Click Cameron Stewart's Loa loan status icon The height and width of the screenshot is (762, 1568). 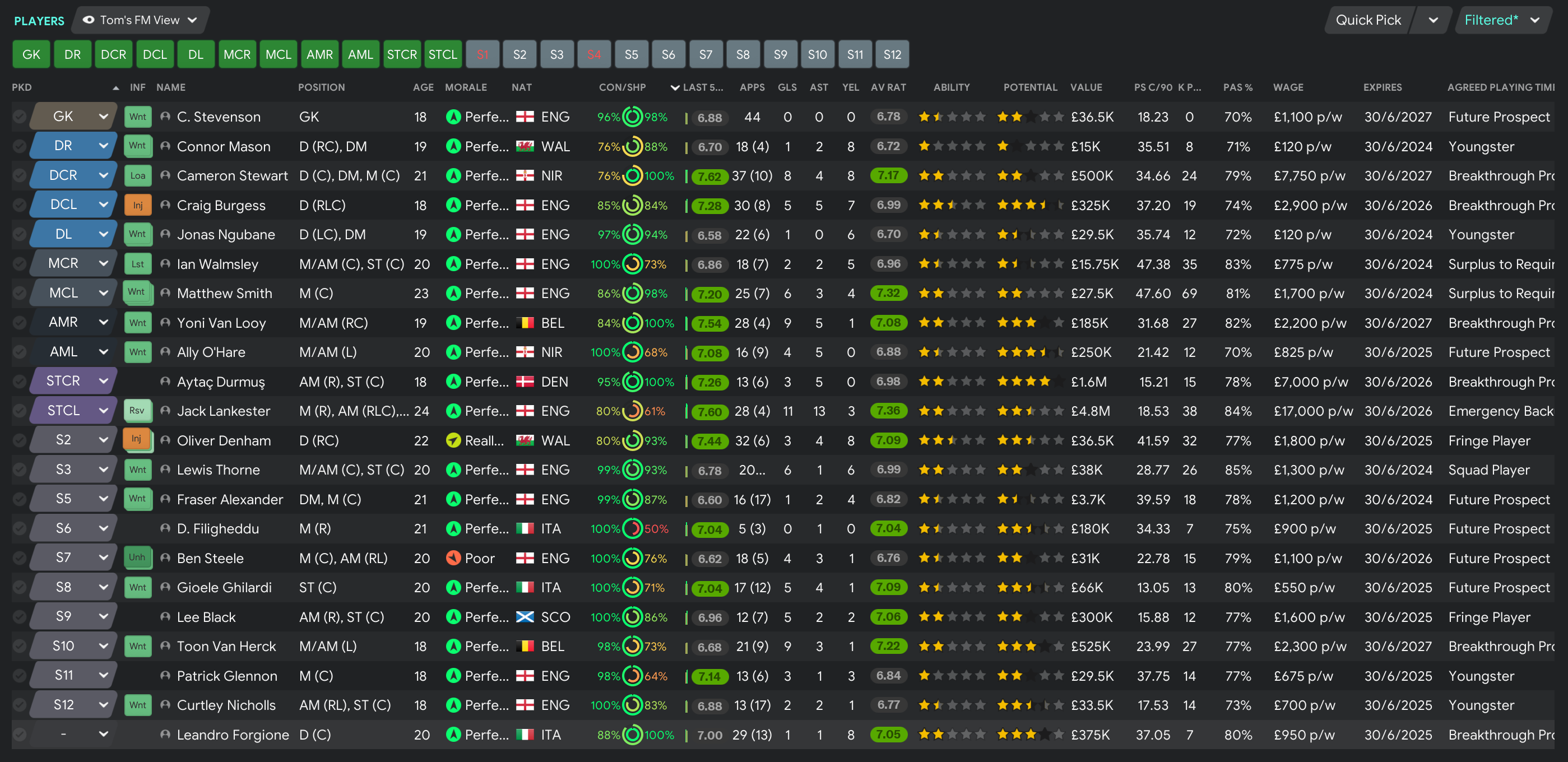(137, 176)
